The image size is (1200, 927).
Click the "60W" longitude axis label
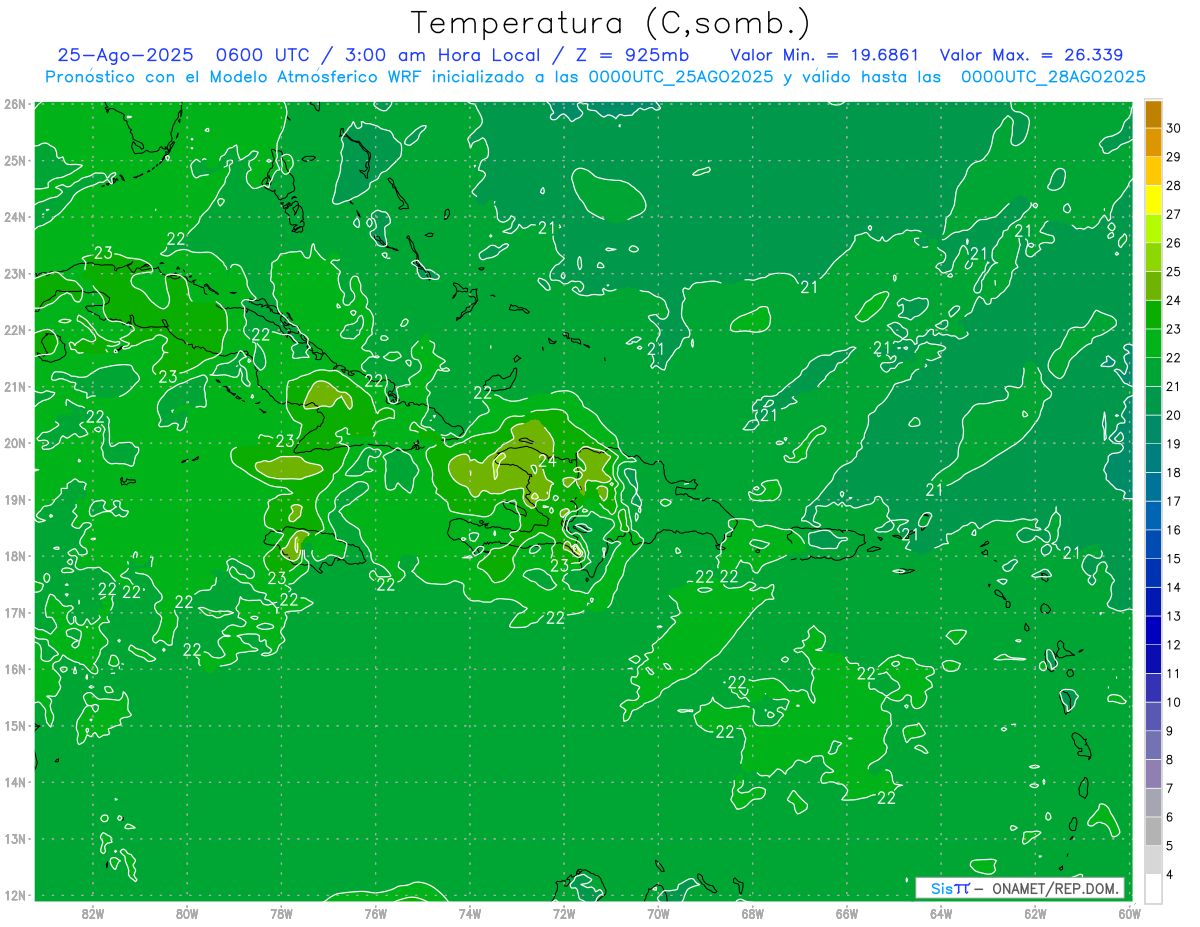pyautogui.click(x=1130, y=913)
